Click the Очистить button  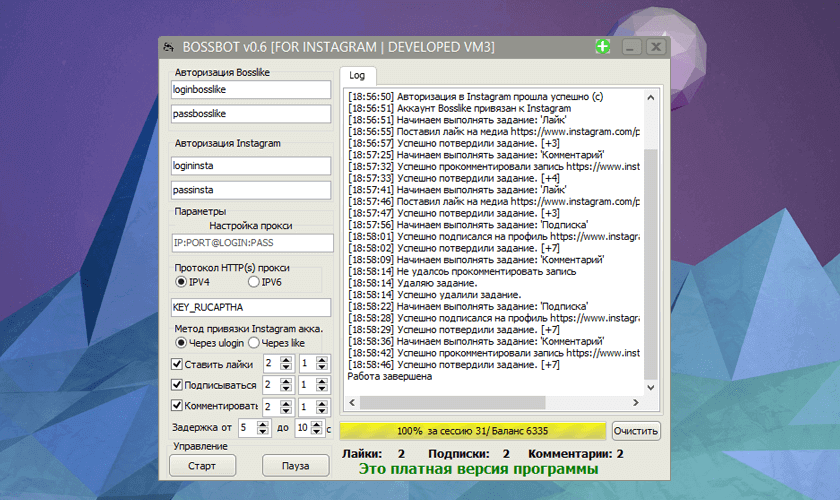click(636, 431)
